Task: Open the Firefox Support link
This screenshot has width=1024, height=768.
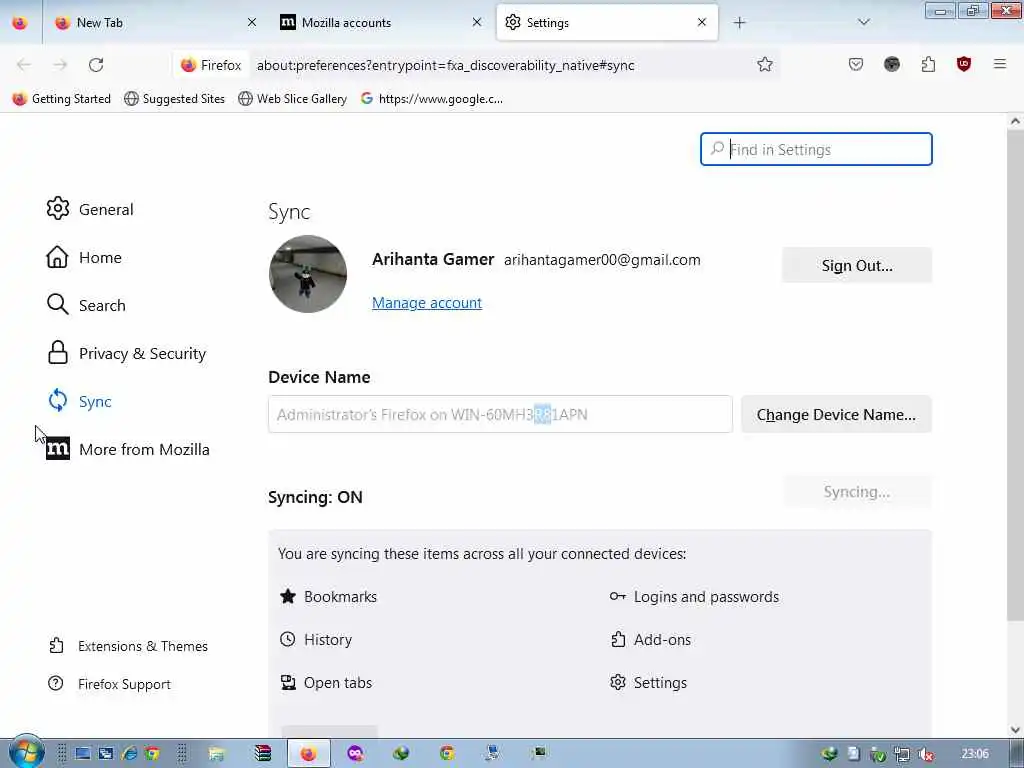Action: [x=109, y=684]
